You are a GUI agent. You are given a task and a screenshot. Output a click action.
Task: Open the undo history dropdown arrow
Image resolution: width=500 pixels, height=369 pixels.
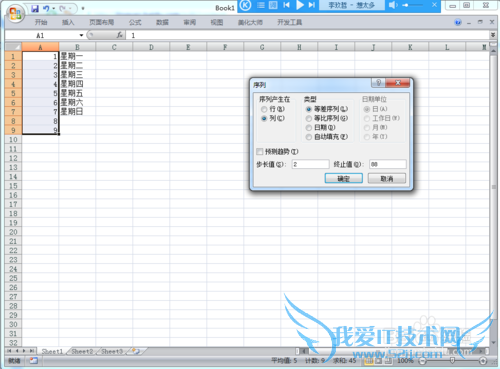pyautogui.click(x=53, y=9)
